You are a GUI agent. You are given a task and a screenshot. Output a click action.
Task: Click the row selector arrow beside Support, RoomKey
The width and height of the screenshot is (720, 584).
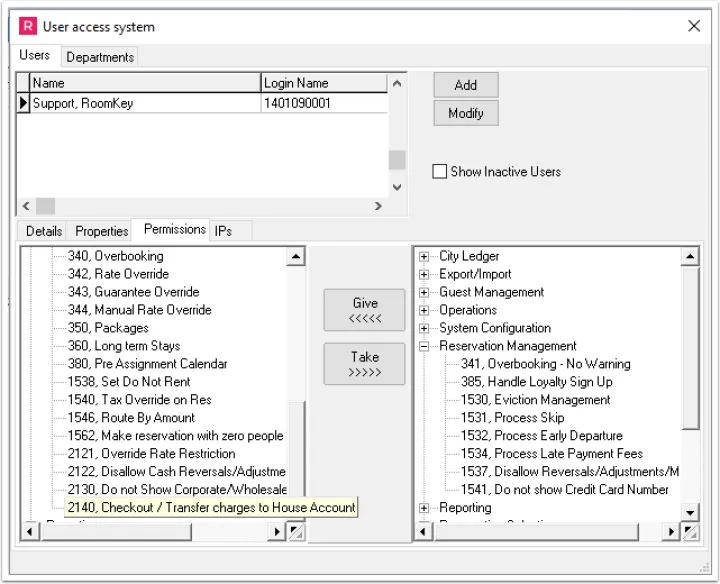pyautogui.click(x=24, y=103)
